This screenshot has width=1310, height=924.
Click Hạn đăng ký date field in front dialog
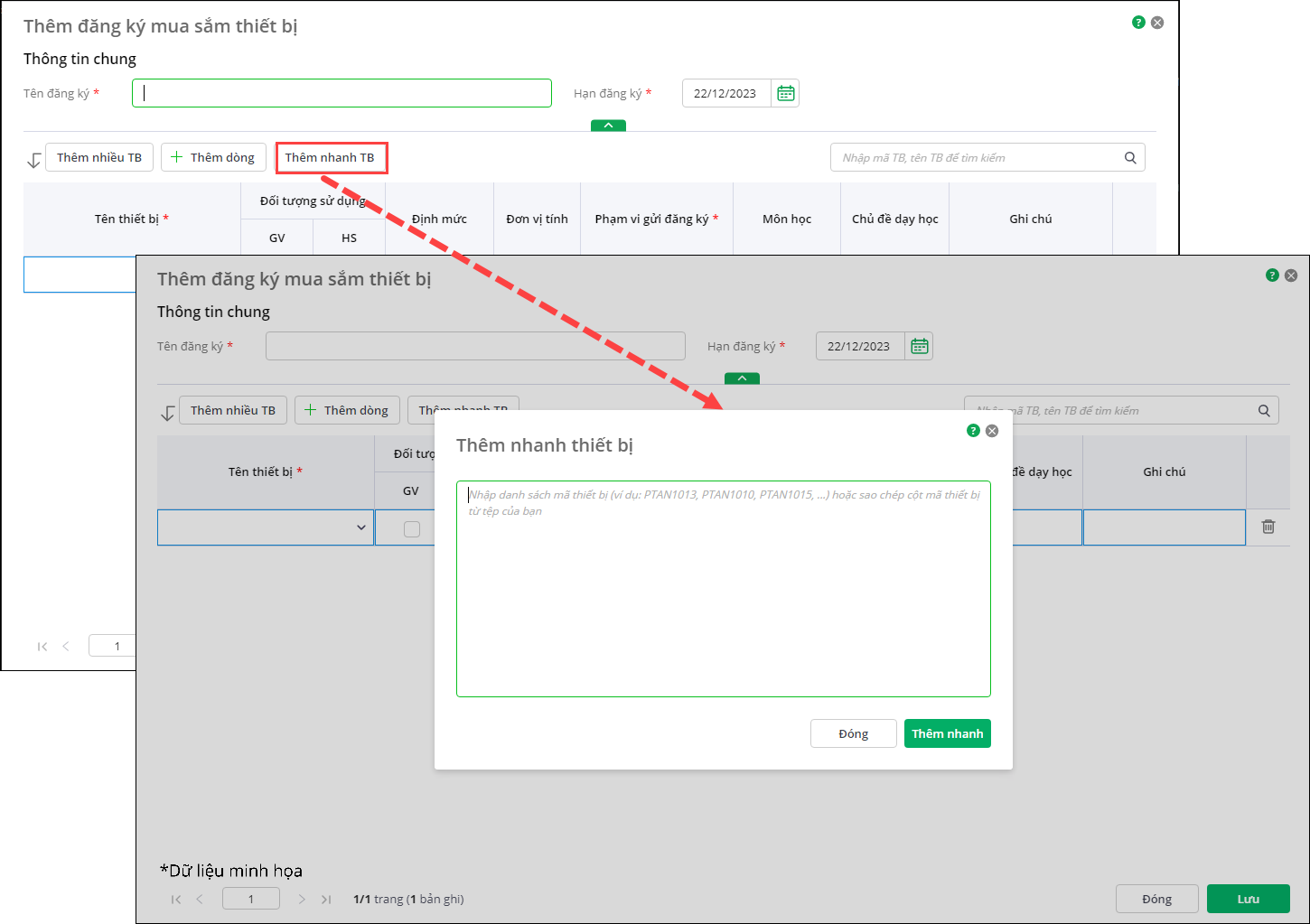(860, 346)
